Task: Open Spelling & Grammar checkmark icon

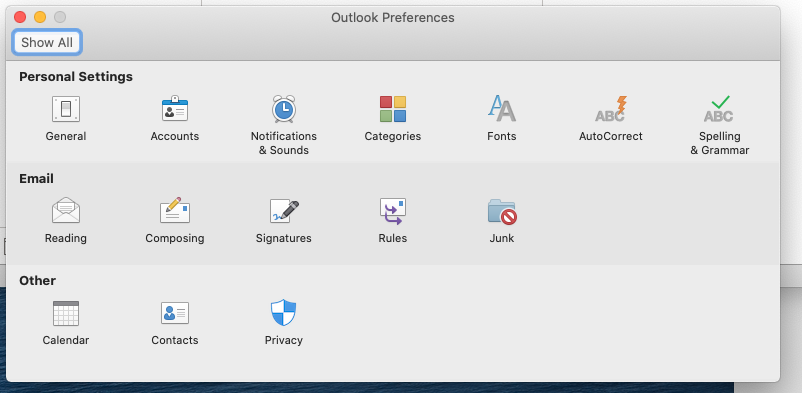Action: tap(719, 109)
